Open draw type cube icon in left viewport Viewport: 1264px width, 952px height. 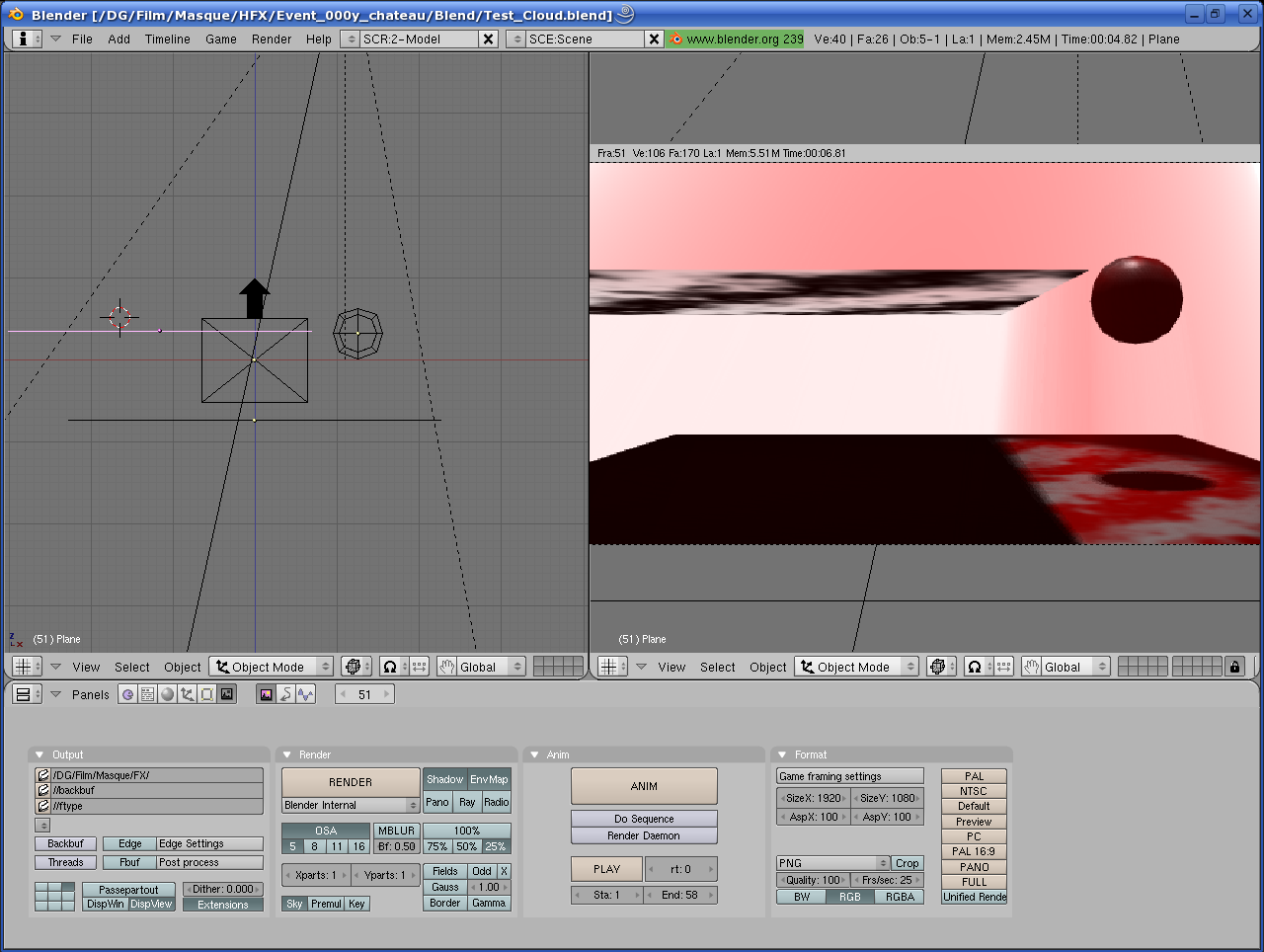point(355,667)
